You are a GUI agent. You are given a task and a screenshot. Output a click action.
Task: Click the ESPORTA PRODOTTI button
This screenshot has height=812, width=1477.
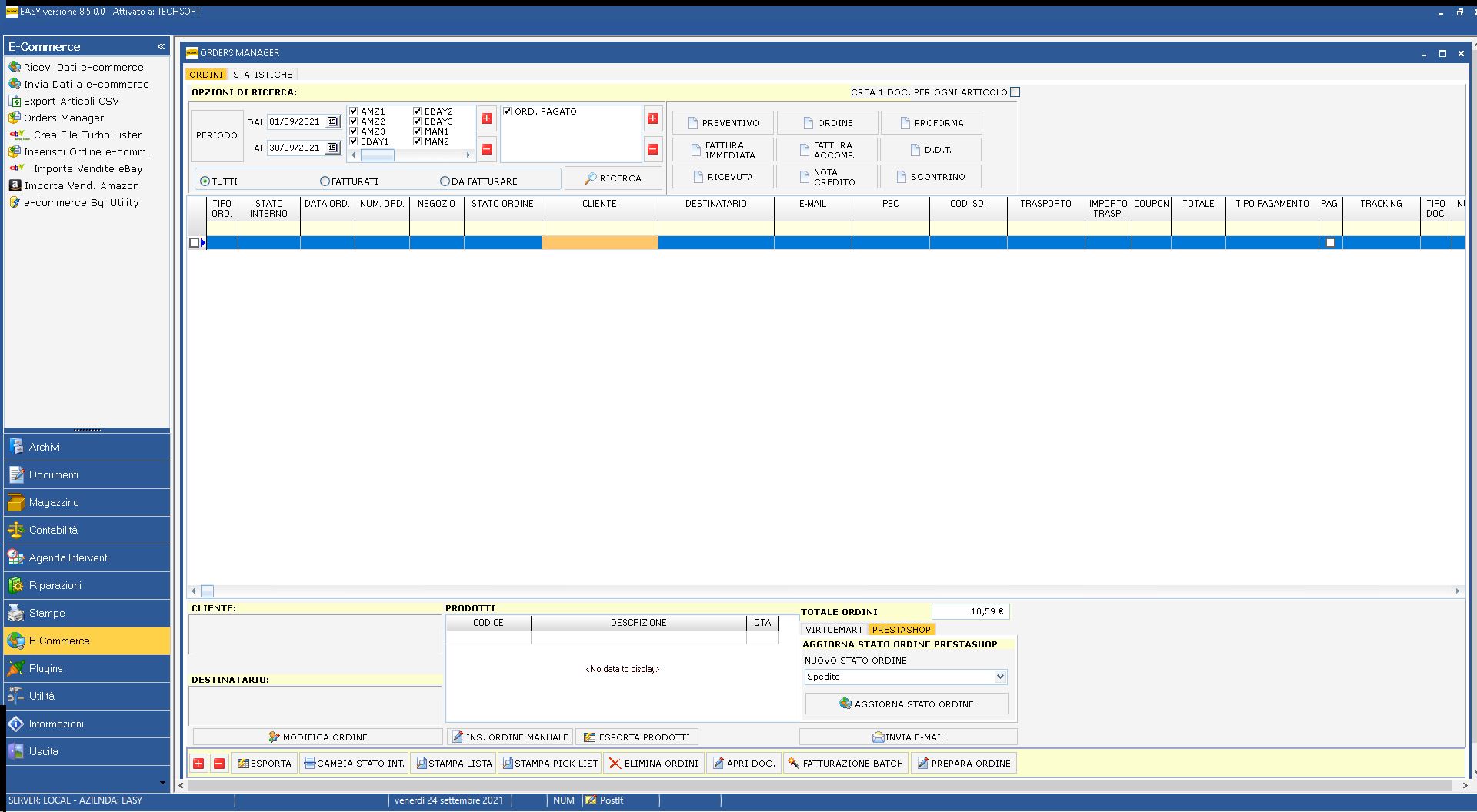click(x=637, y=737)
